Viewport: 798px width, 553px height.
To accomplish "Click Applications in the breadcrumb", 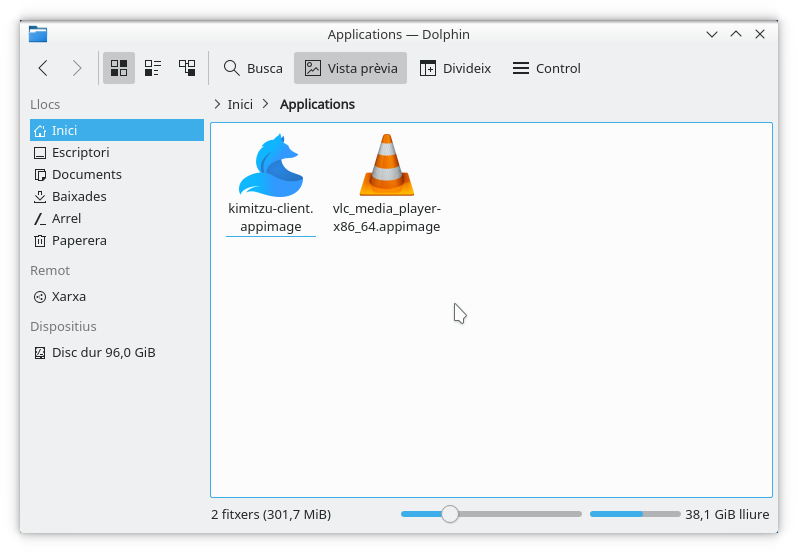I will point(317,104).
